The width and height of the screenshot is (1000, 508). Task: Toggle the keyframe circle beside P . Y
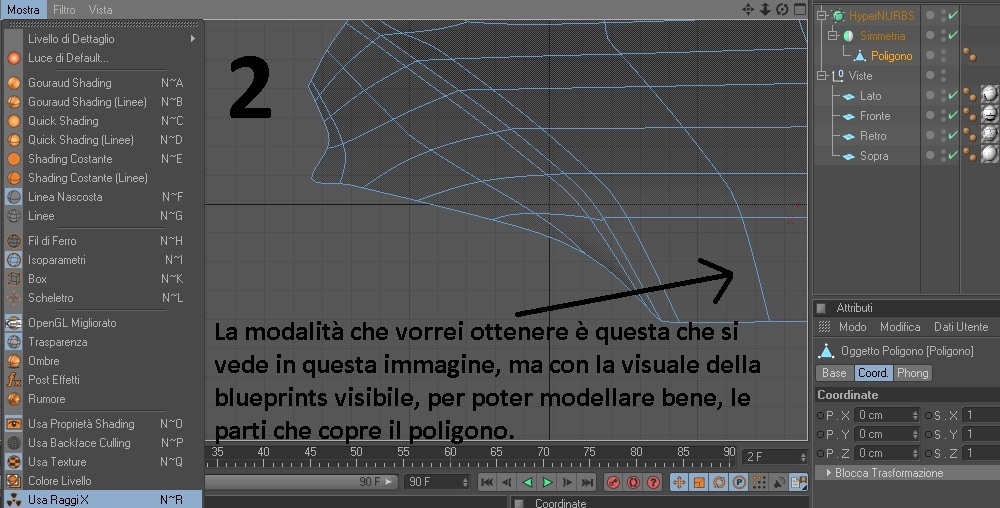(x=820, y=435)
